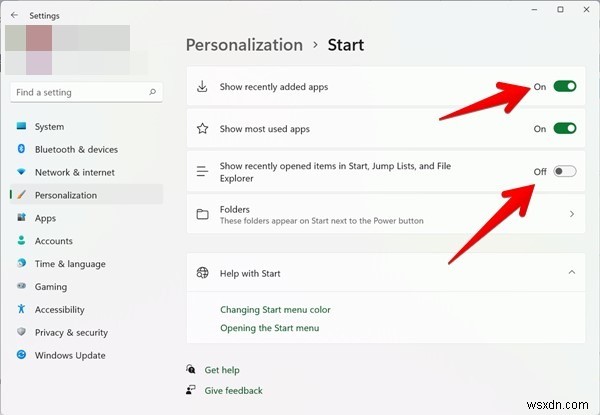Click the Help with Start heading
600x415 pixels.
[250, 273]
